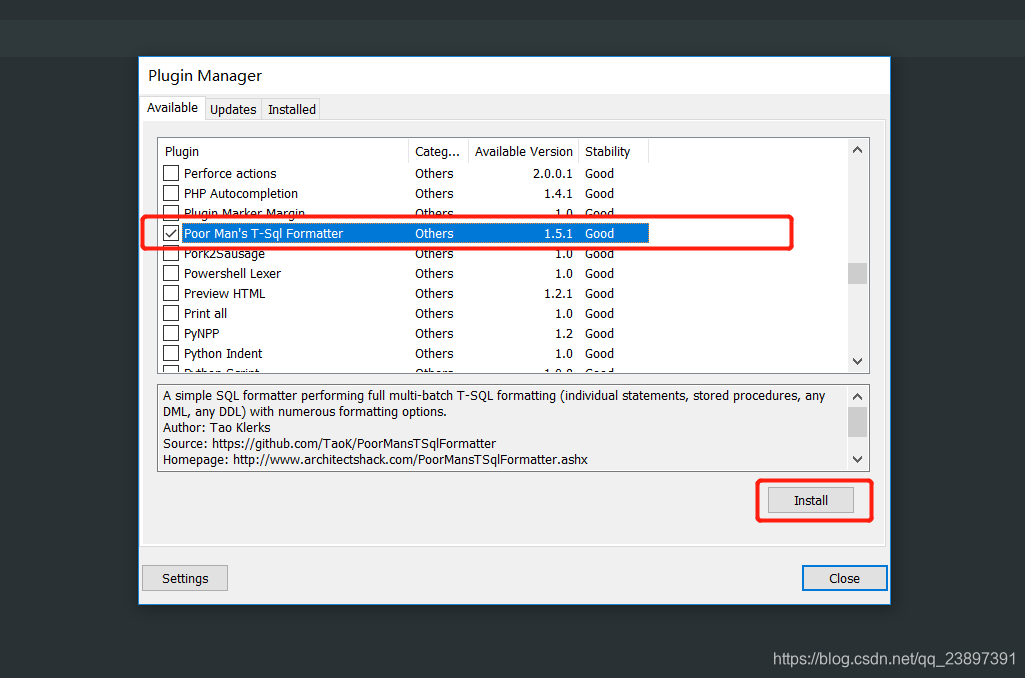
Task: Tick the Pork2Sausage checkbox
Action: pos(171,254)
